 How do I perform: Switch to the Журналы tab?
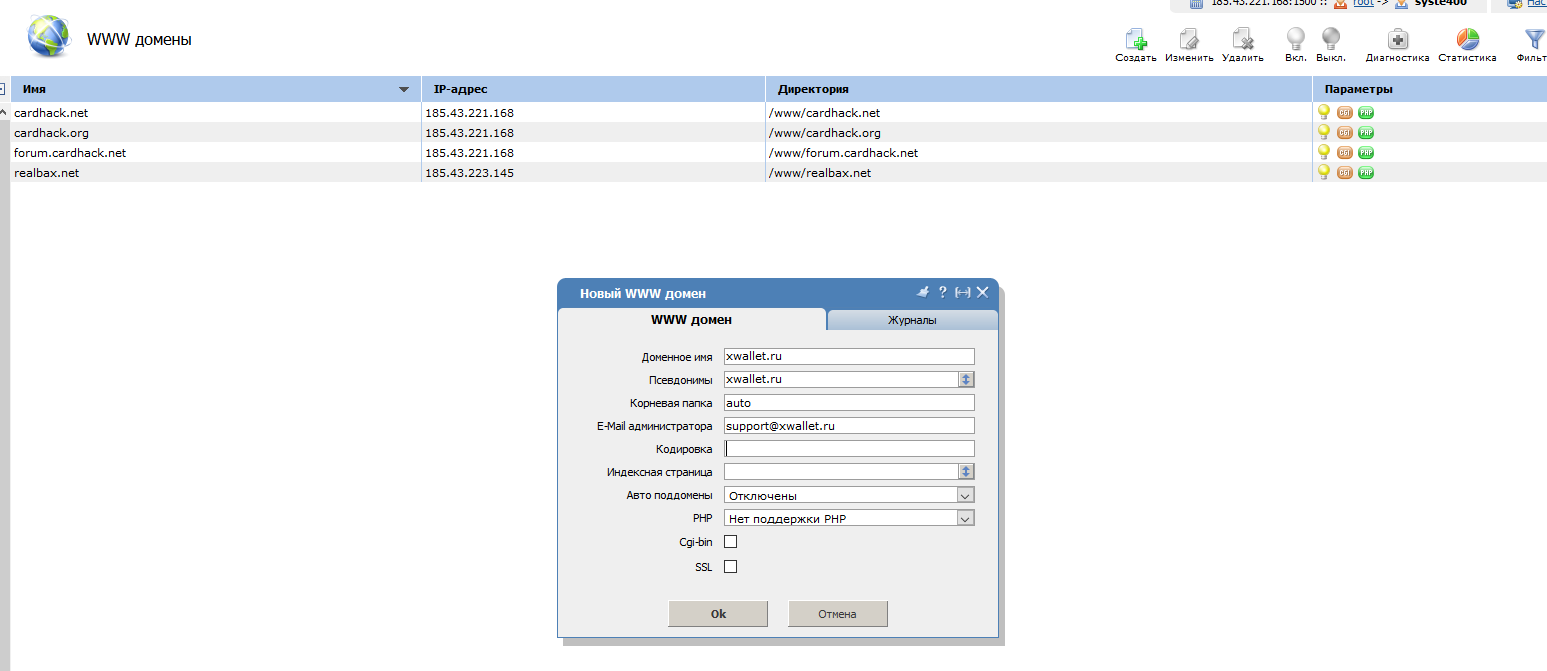[x=912, y=321]
